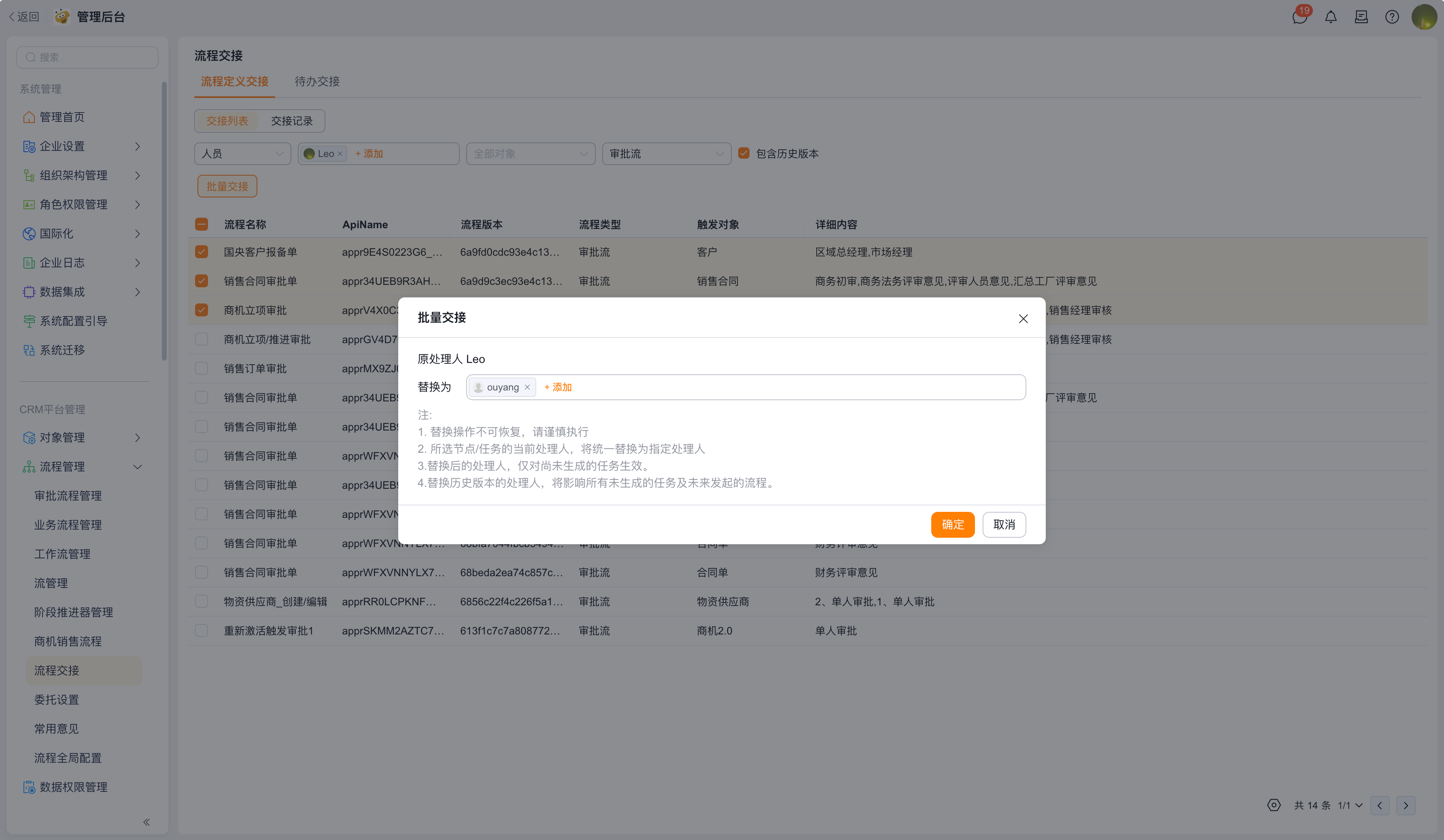Switch to the 交接记录 tab
The height and width of the screenshot is (840, 1444).
pos(292,121)
